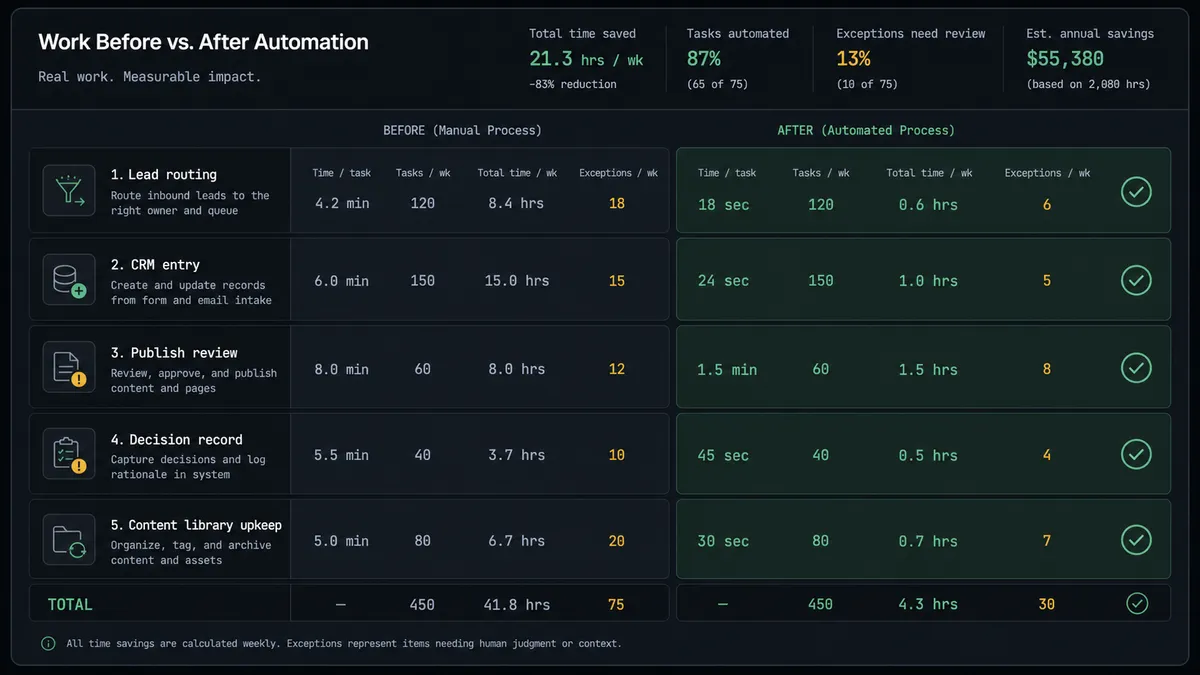Click the '0.6 hrs' Lead routing after total
Viewport: 1200px width, 675px height.
929,204
